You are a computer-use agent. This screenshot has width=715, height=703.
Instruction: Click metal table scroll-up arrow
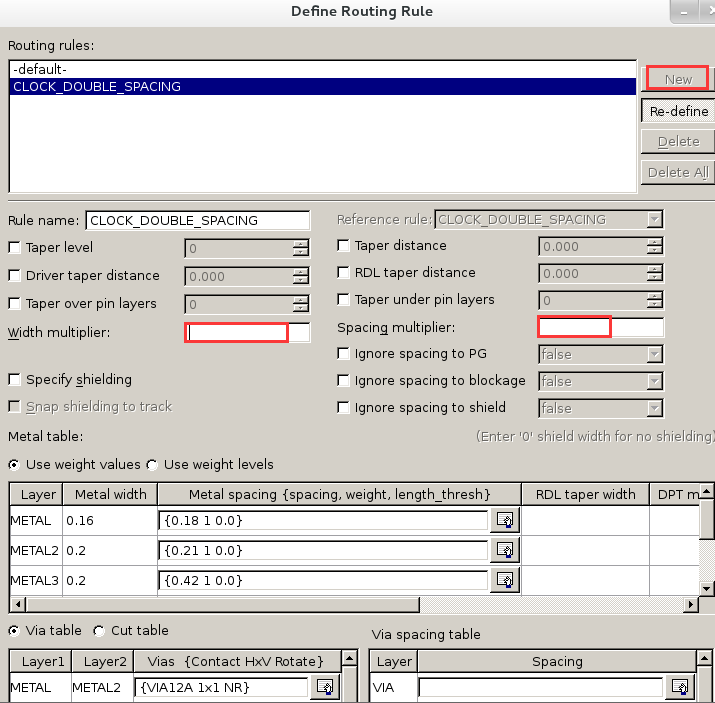click(706, 491)
